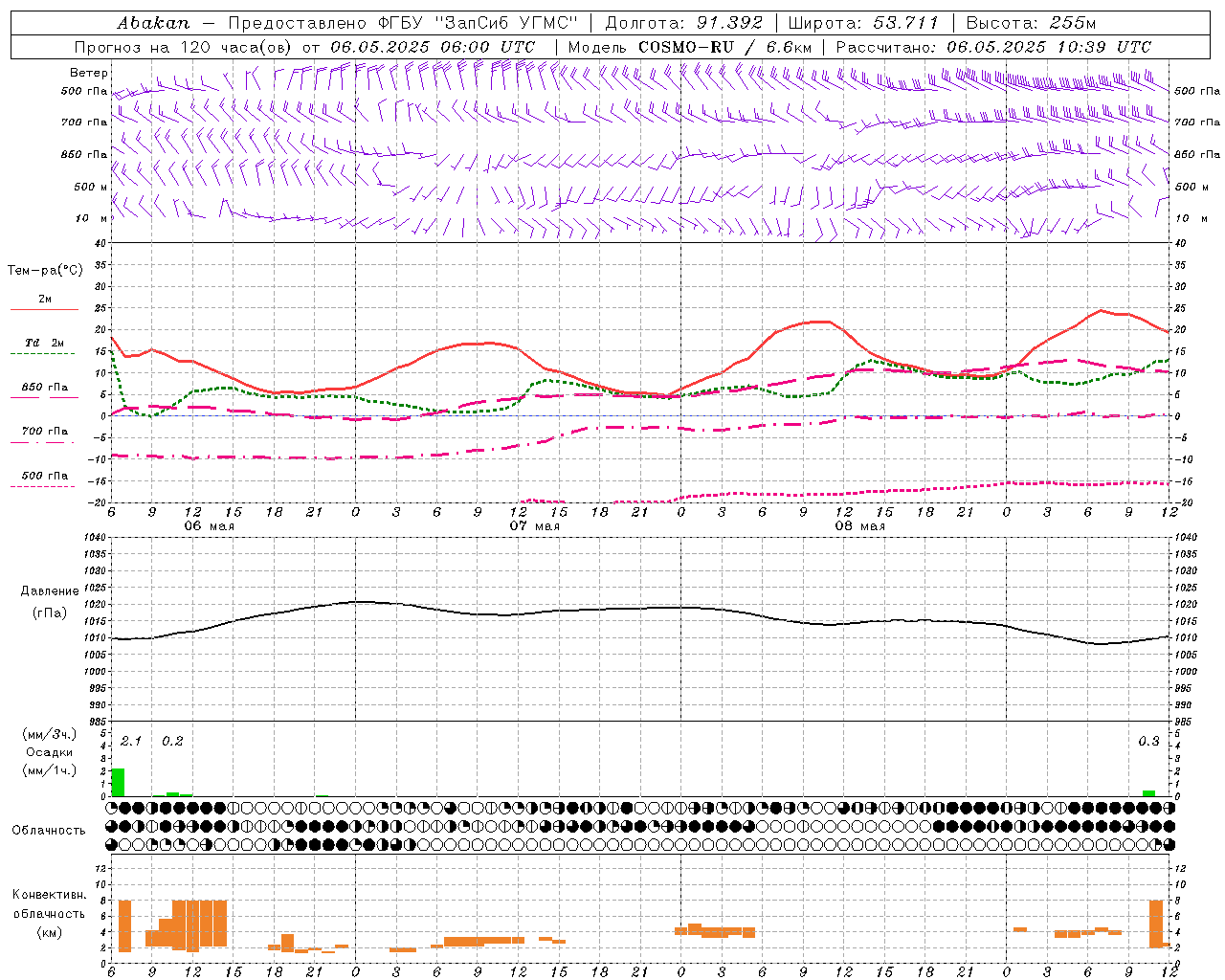This screenshot has width=1225, height=980.
Task: Click the (мм/1ч.) unit label
Action: click(50, 770)
